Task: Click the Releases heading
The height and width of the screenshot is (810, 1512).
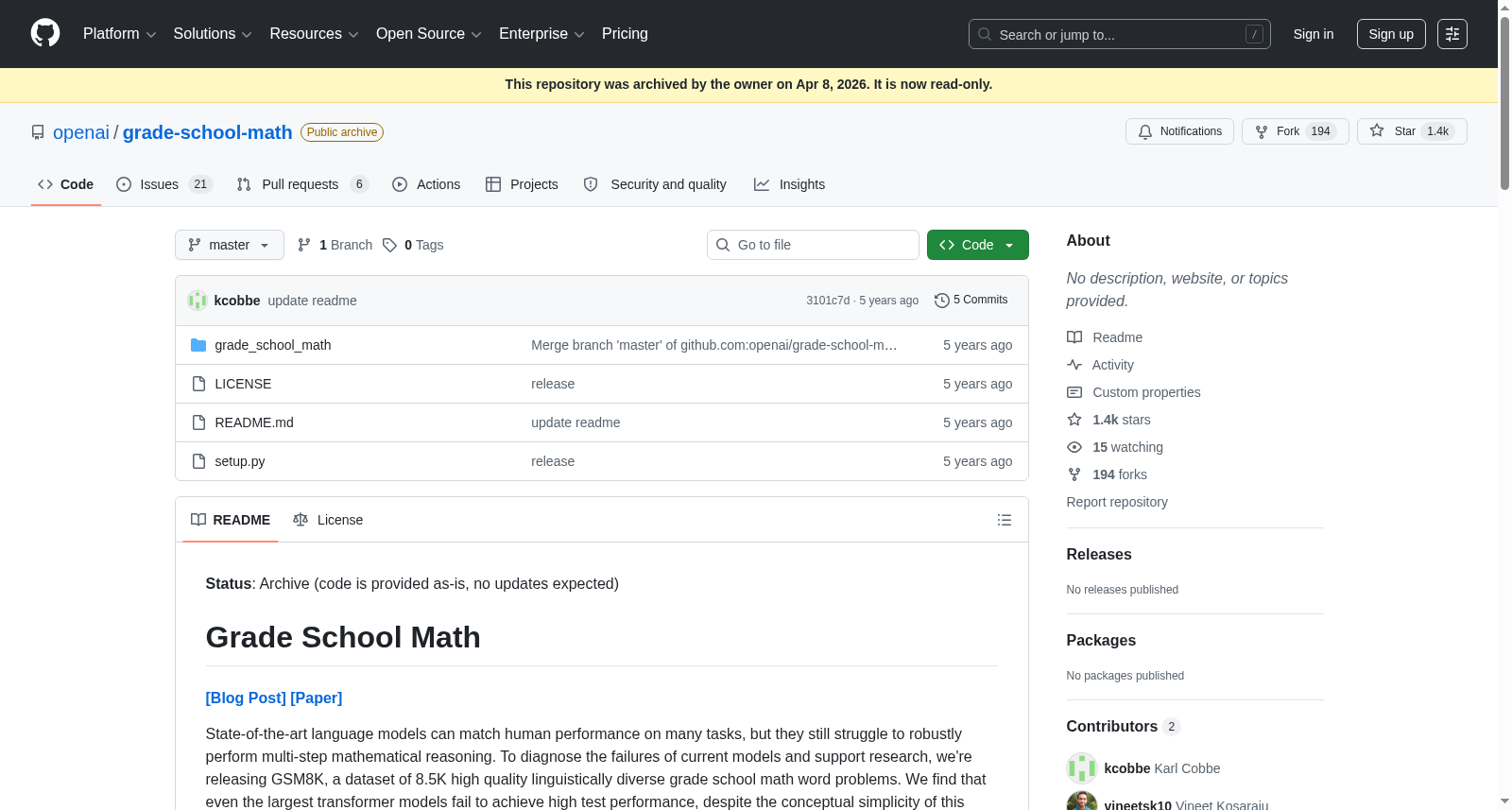Action: point(1099,555)
